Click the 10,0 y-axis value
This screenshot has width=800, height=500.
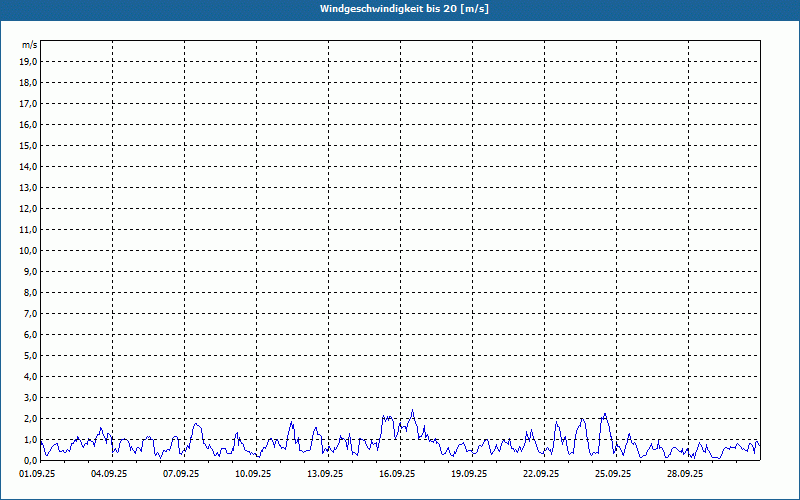tap(29, 251)
